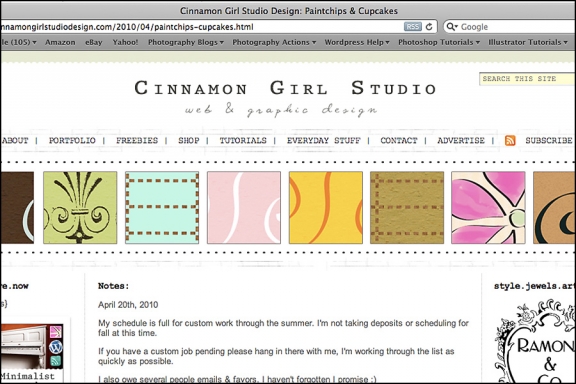This screenshot has width=576, height=384.
Task: Select the tan swirl swatch
Action: pyautogui.click(x=554, y=207)
